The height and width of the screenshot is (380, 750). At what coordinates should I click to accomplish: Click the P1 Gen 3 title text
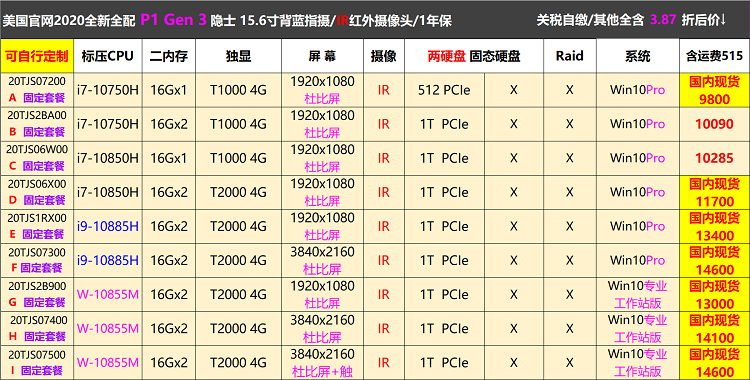click(173, 20)
